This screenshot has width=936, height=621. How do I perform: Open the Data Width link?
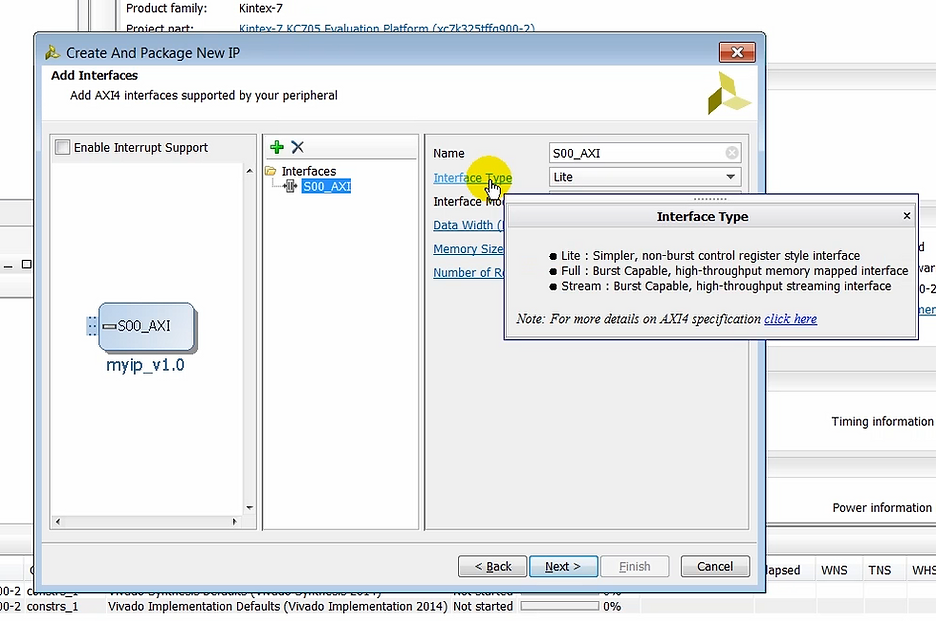click(x=467, y=225)
